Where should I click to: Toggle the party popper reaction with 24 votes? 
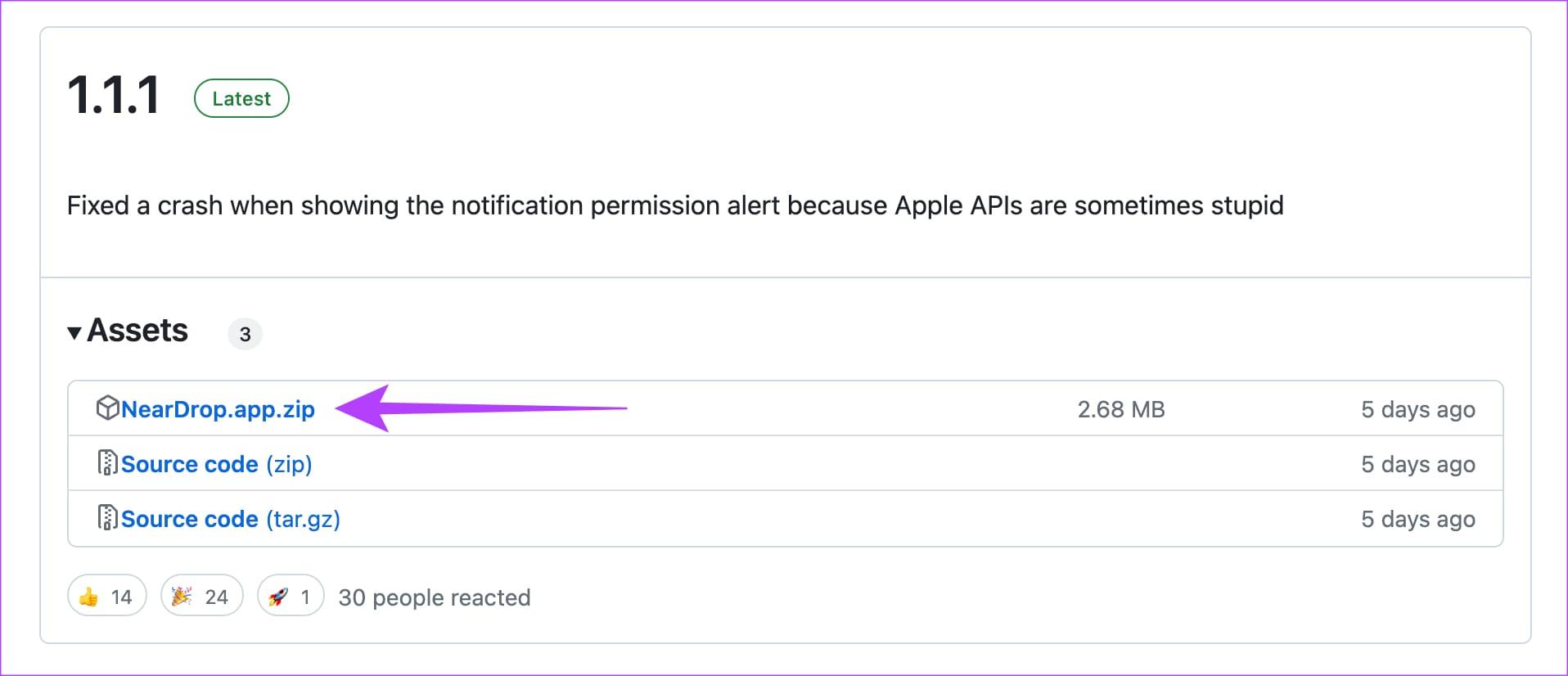pos(201,596)
